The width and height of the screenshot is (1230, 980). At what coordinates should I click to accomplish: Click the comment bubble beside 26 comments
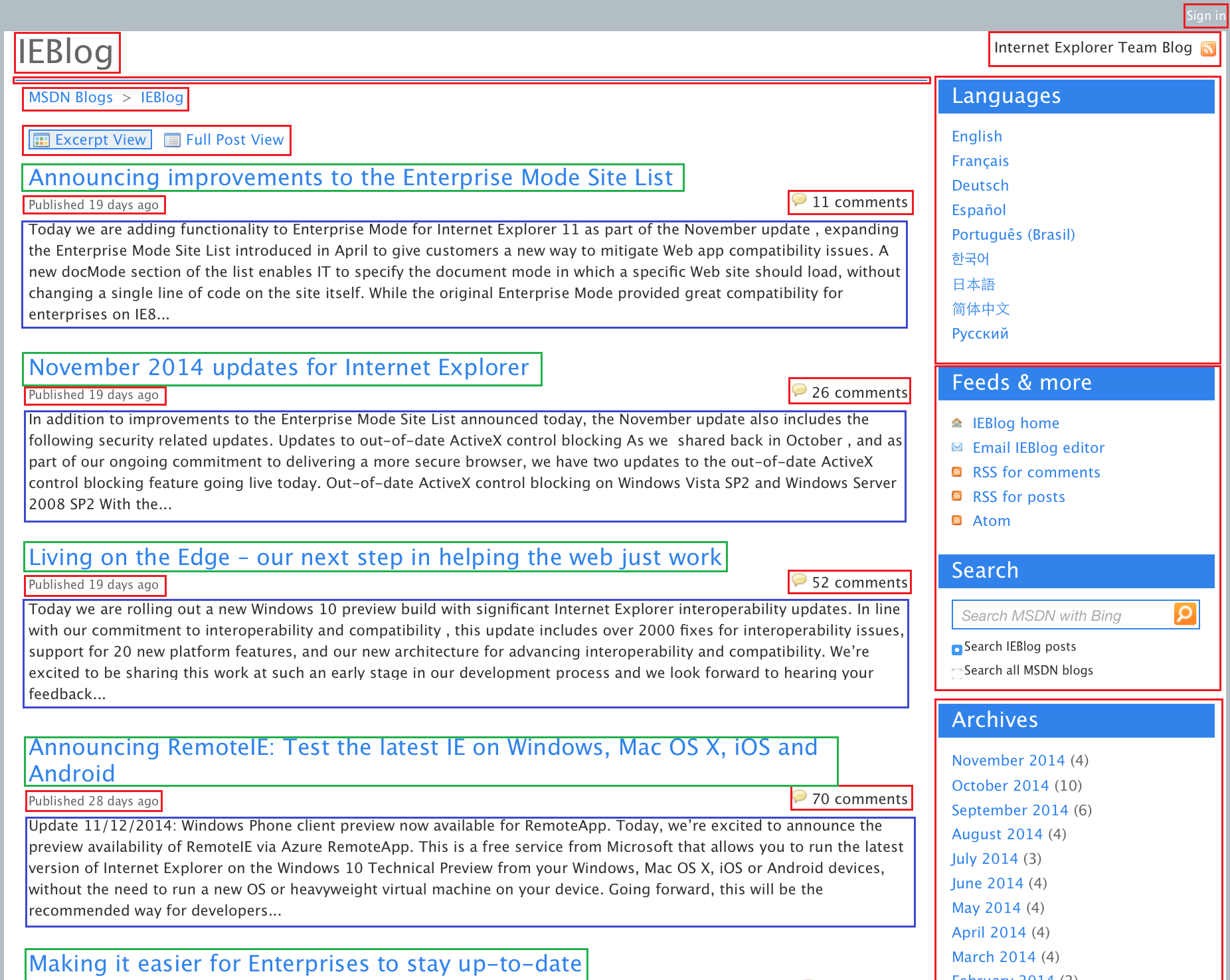(x=799, y=390)
